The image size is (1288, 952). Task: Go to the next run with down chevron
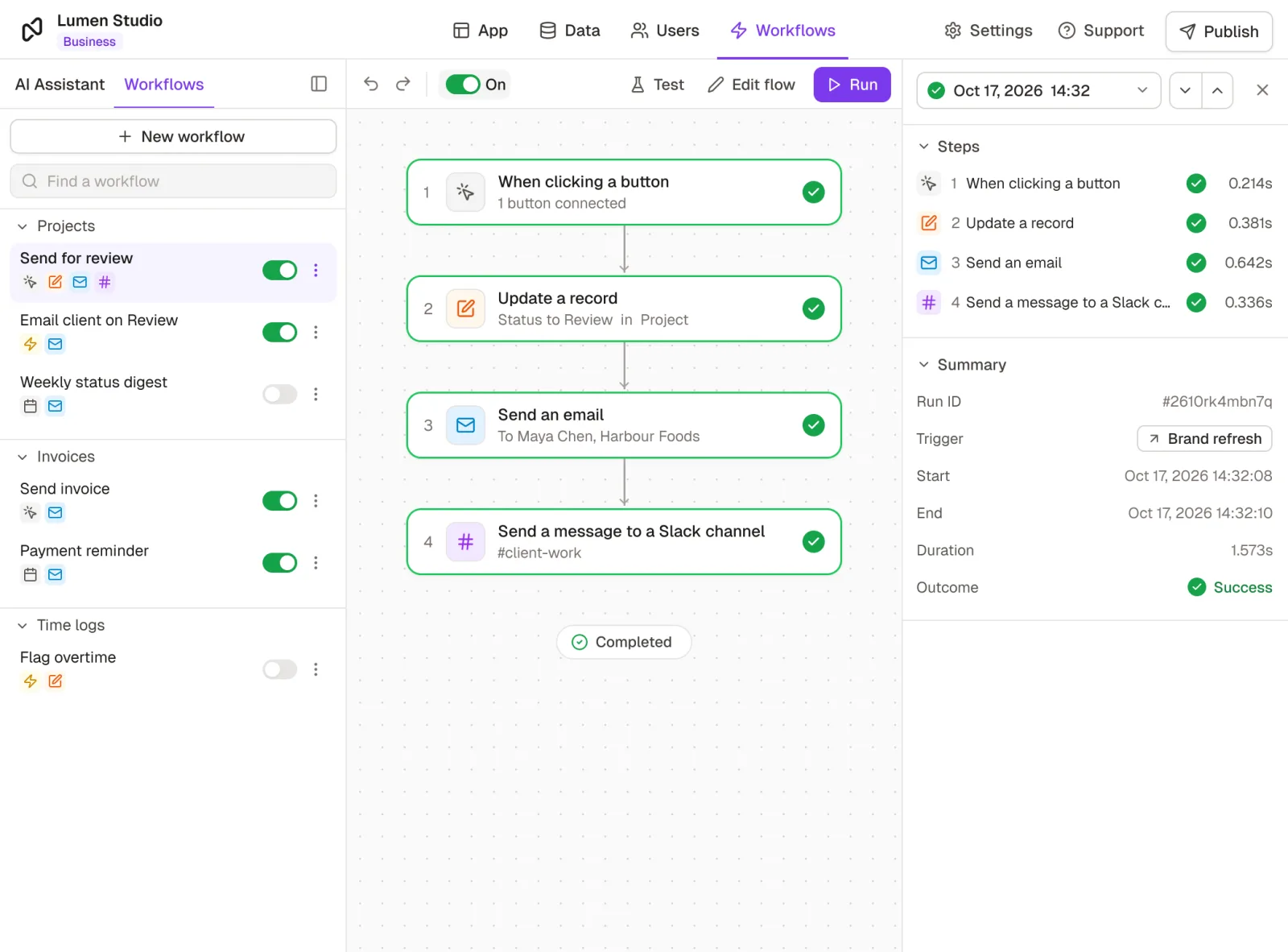pyautogui.click(x=1185, y=90)
